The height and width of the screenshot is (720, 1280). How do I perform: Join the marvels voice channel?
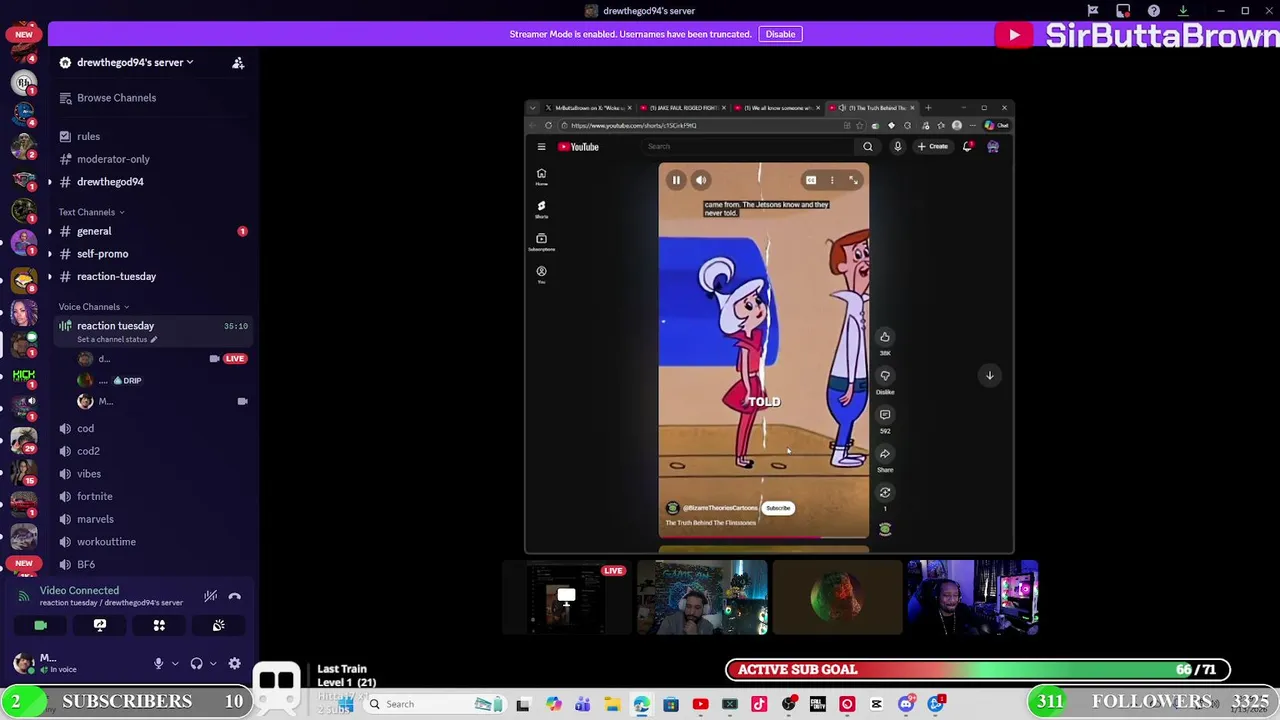95,519
